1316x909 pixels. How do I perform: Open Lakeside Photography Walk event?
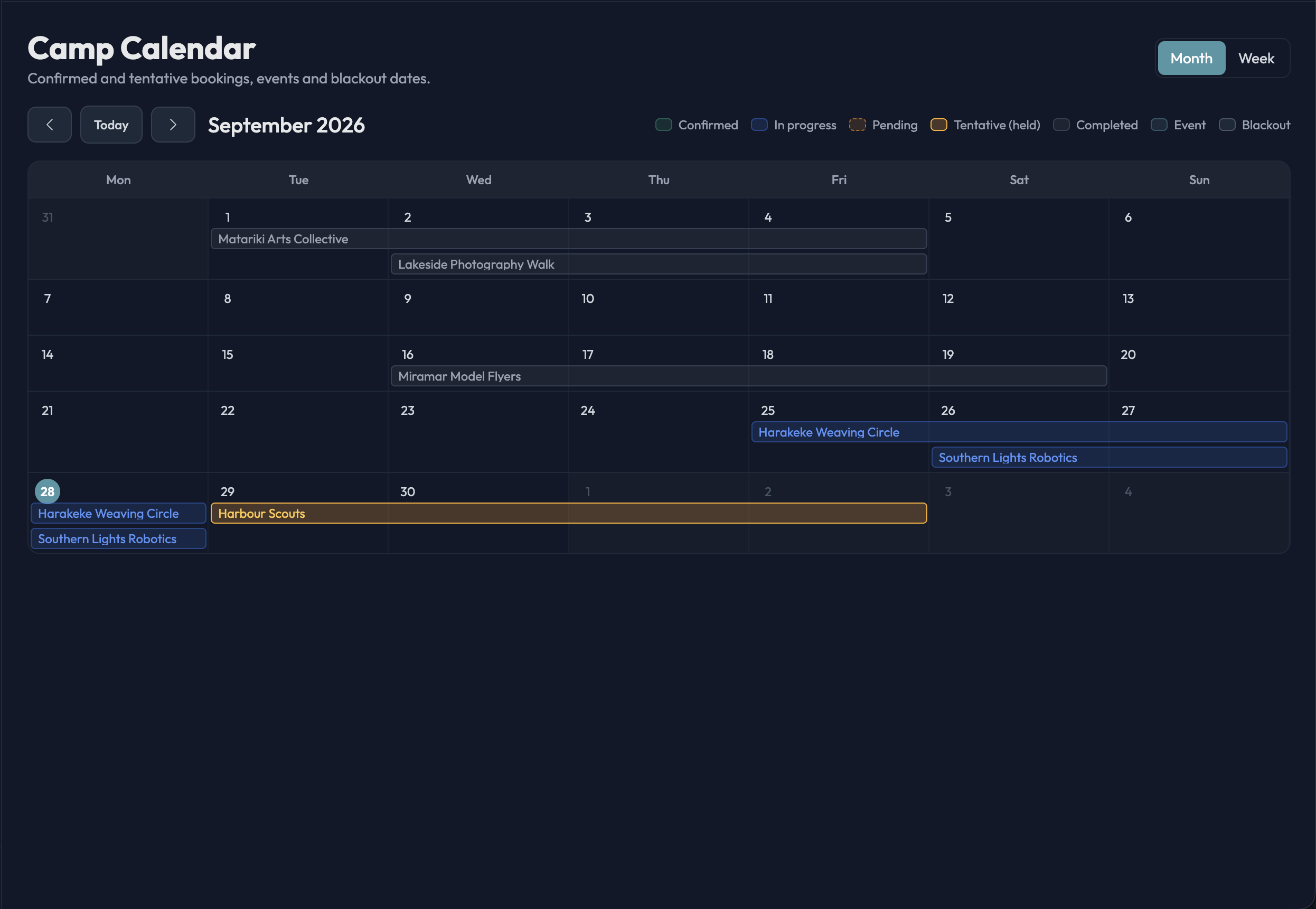(x=659, y=264)
